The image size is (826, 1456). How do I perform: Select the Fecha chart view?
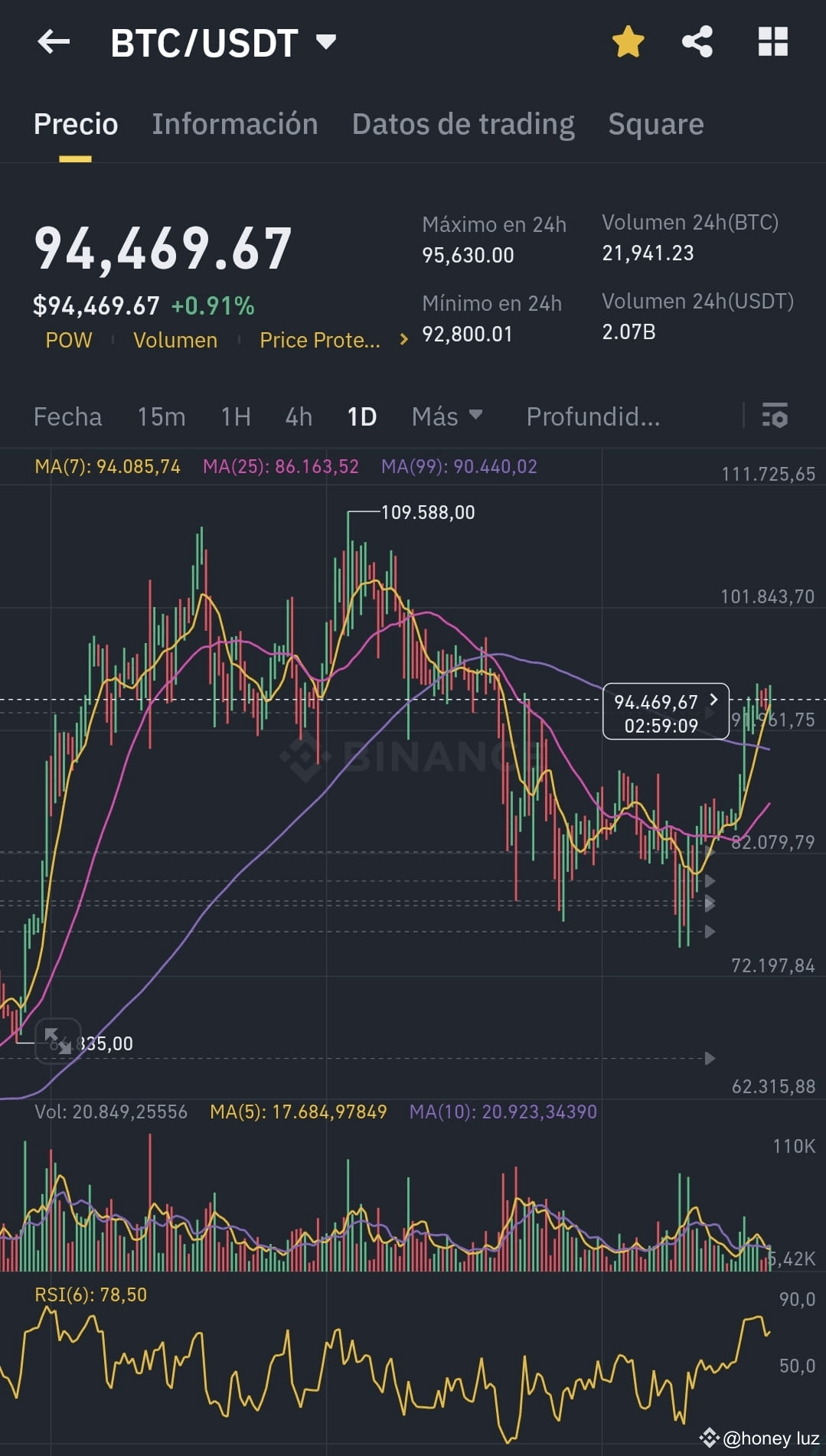pos(67,416)
